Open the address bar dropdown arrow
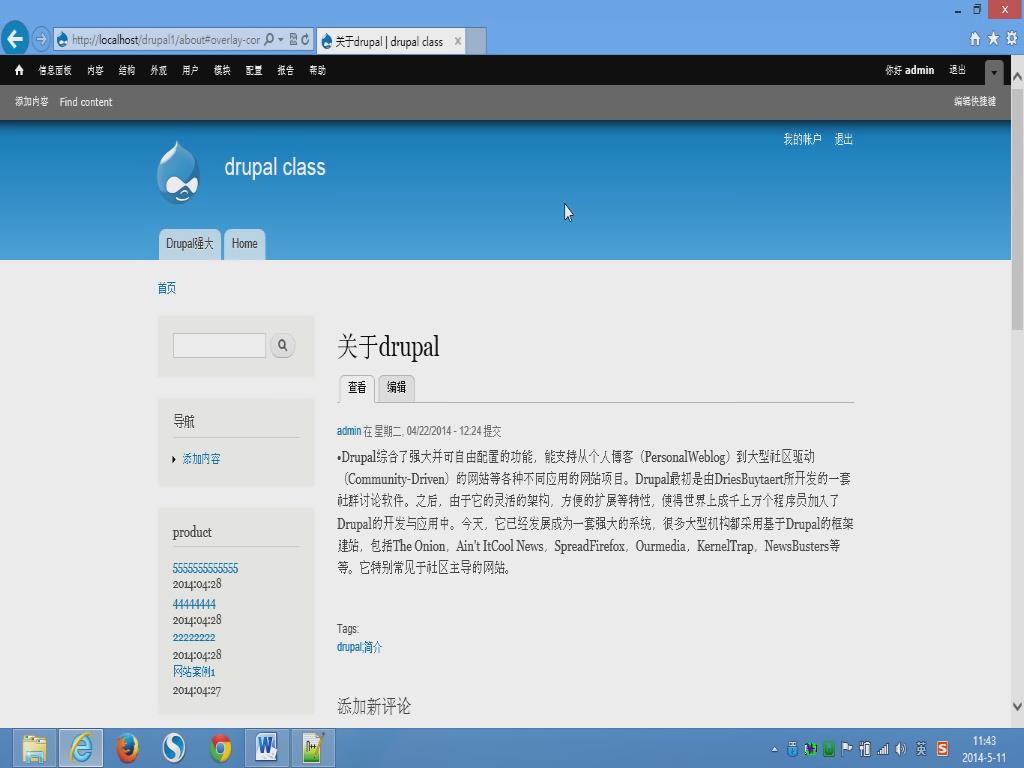The width and height of the screenshot is (1024, 768). pyautogui.click(x=281, y=39)
